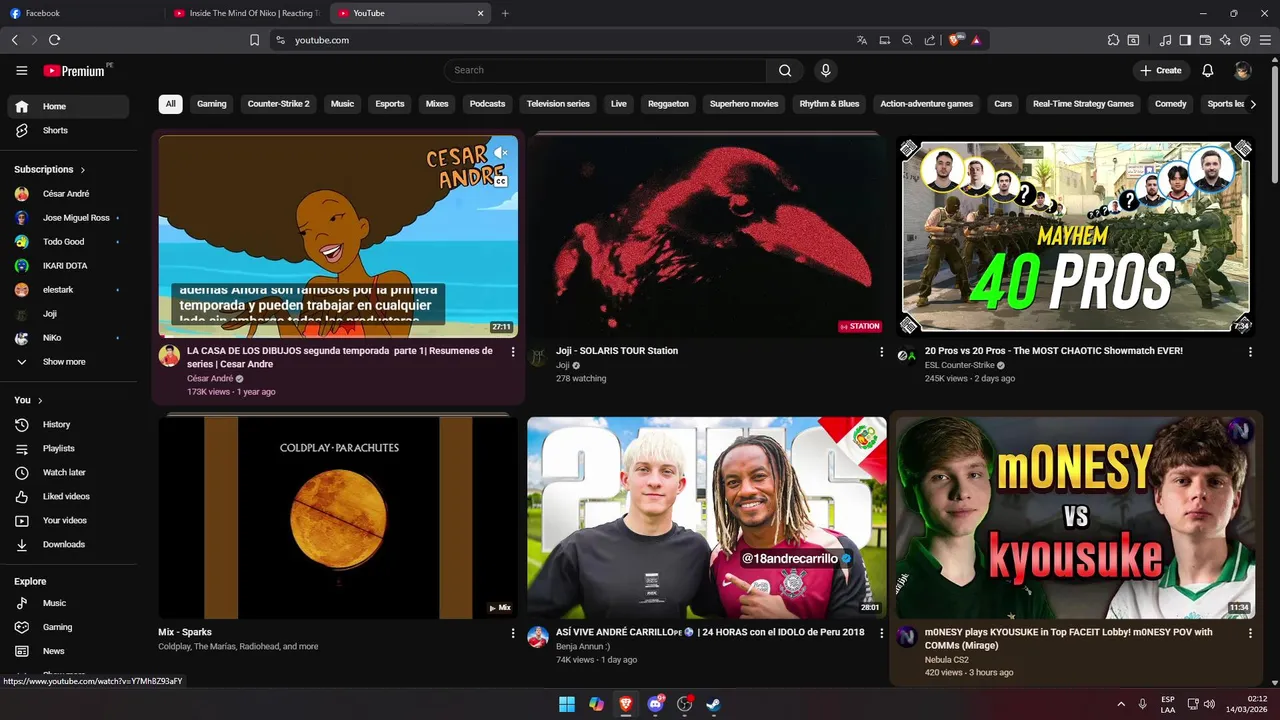Open the César André subscription channel
This screenshot has height=720, width=1280.
tap(69, 194)
